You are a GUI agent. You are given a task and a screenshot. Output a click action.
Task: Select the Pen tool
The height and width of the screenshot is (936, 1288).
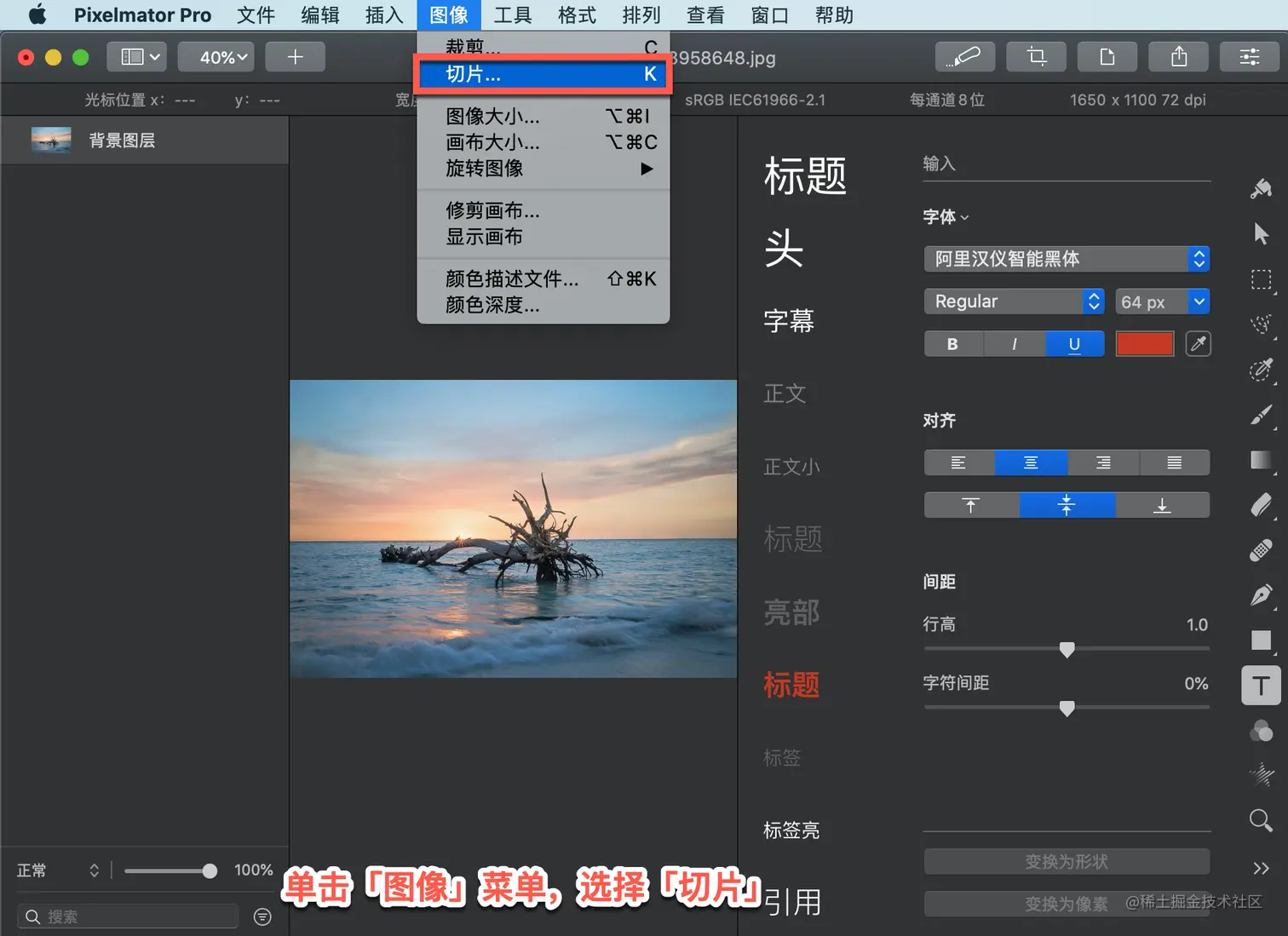coord(1262,595)
